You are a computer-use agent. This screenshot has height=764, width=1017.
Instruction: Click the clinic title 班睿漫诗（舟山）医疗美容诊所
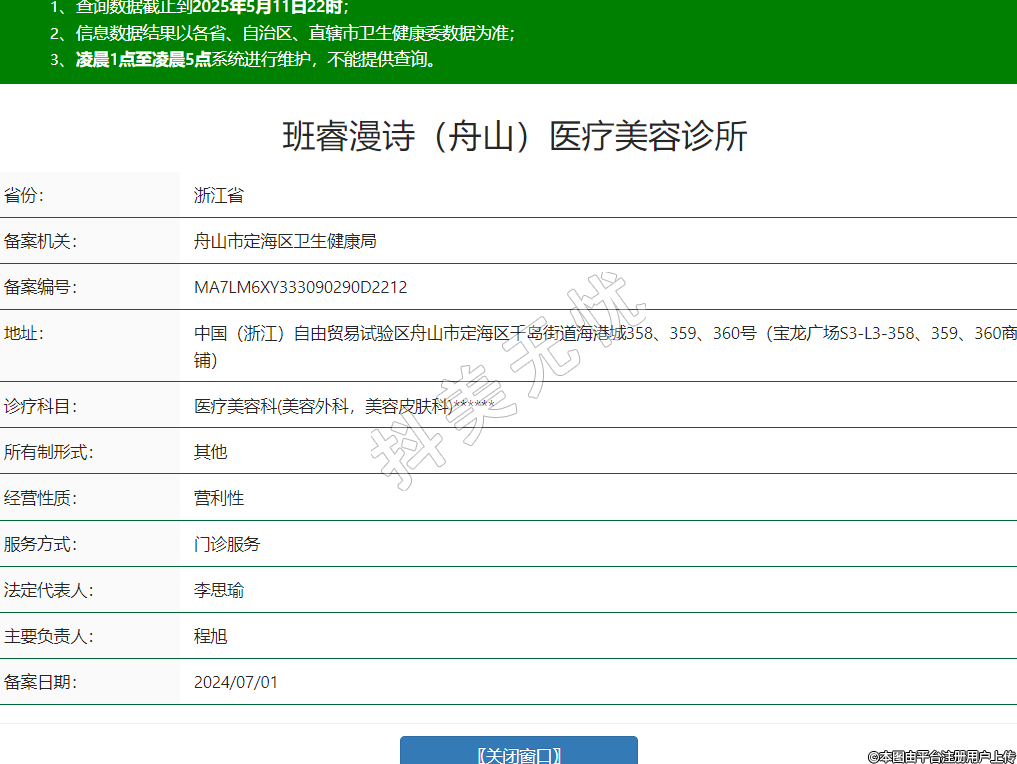coord(515,136)
